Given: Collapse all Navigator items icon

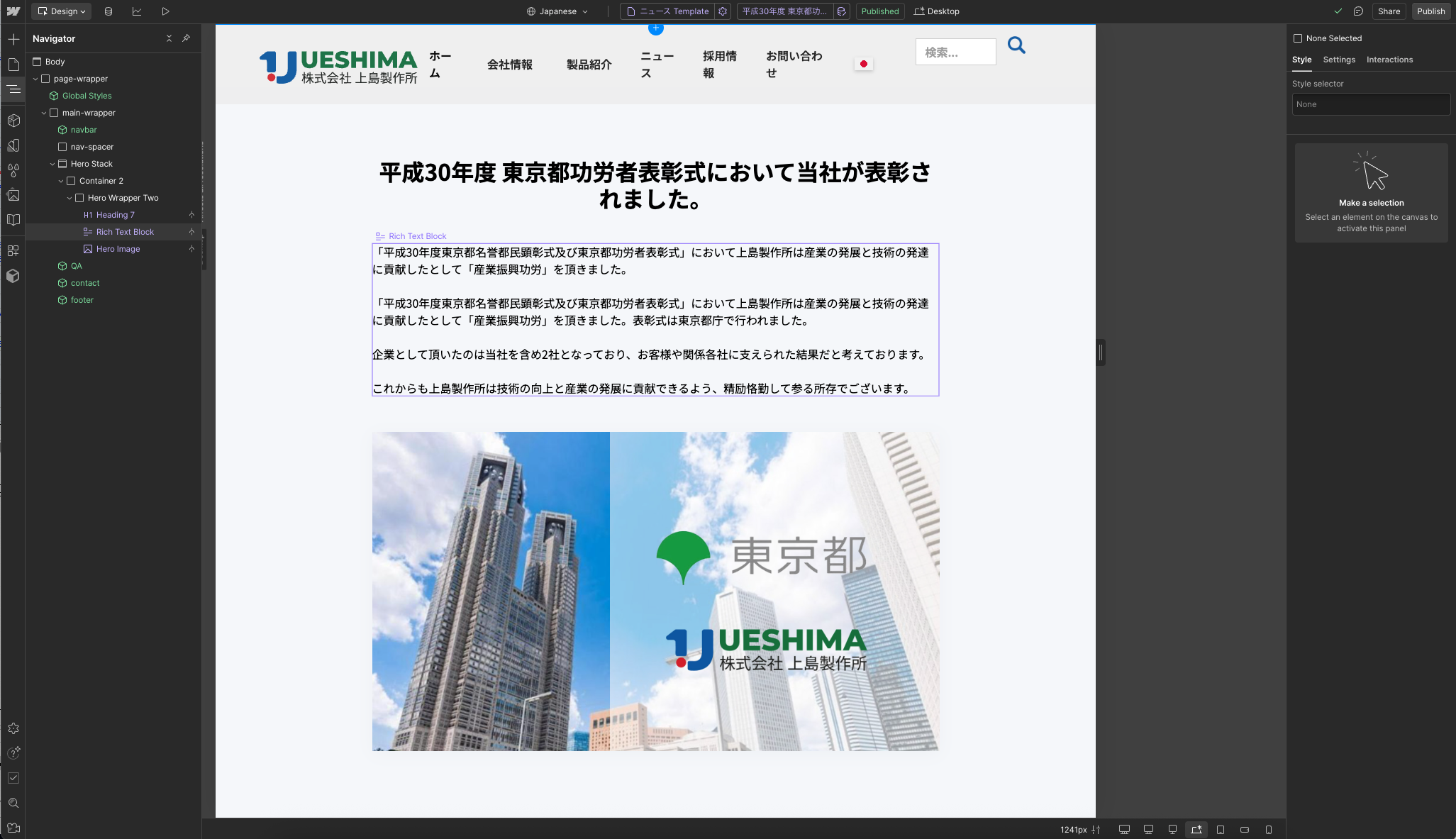Looking at the screenshot, I should [169, 38].
